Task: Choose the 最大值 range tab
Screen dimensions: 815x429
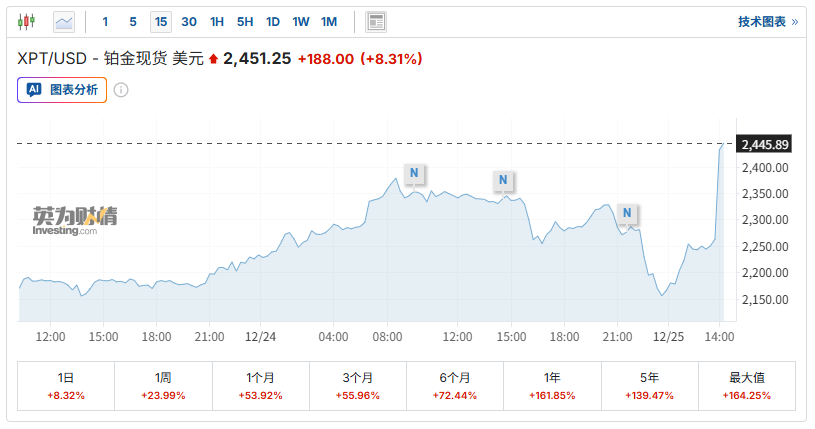Action: [746, 386]
